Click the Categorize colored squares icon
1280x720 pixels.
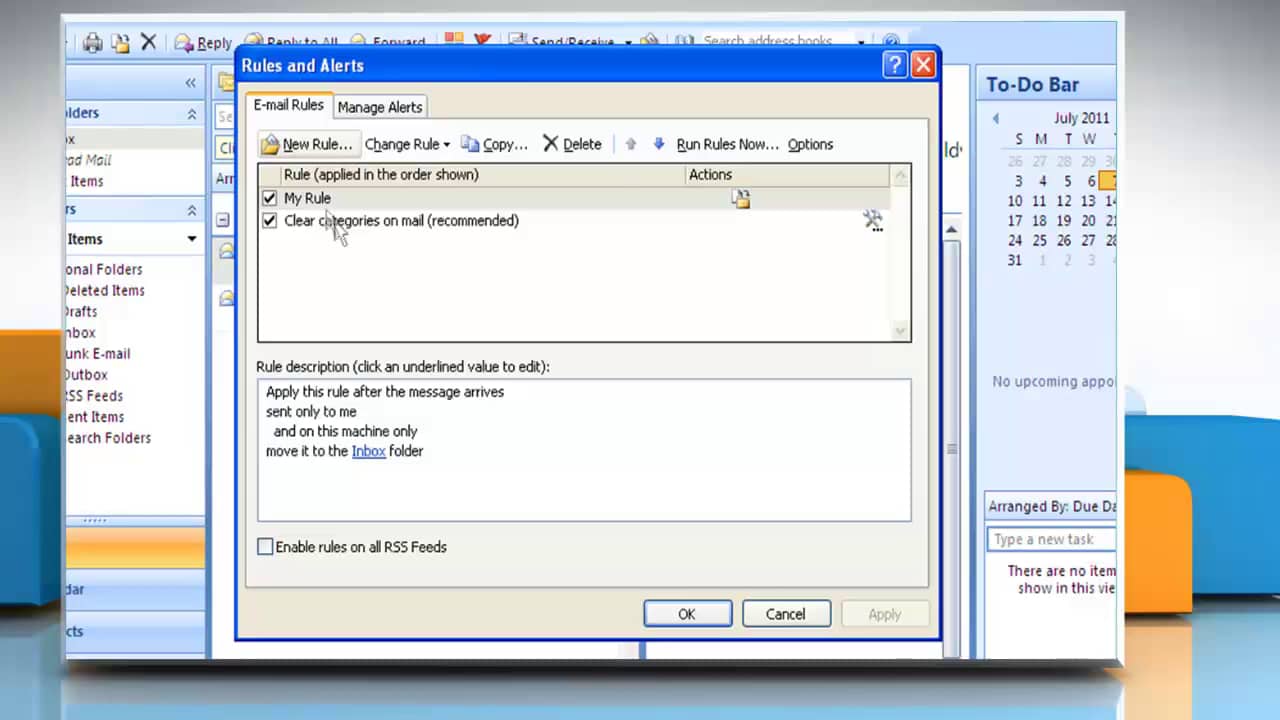(x=454, y=41)
